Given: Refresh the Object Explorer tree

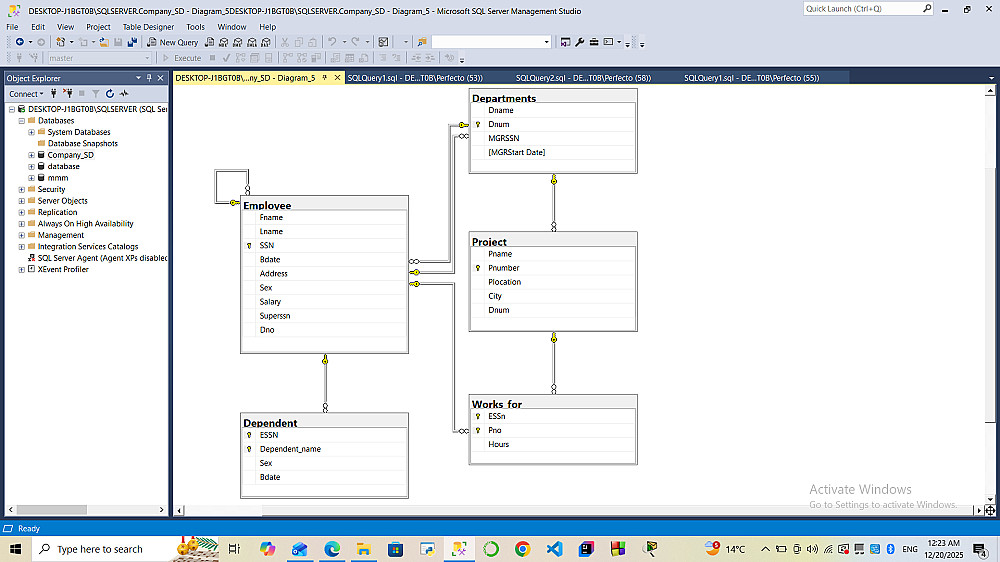Looking at the screenshot, I should 110,93.
